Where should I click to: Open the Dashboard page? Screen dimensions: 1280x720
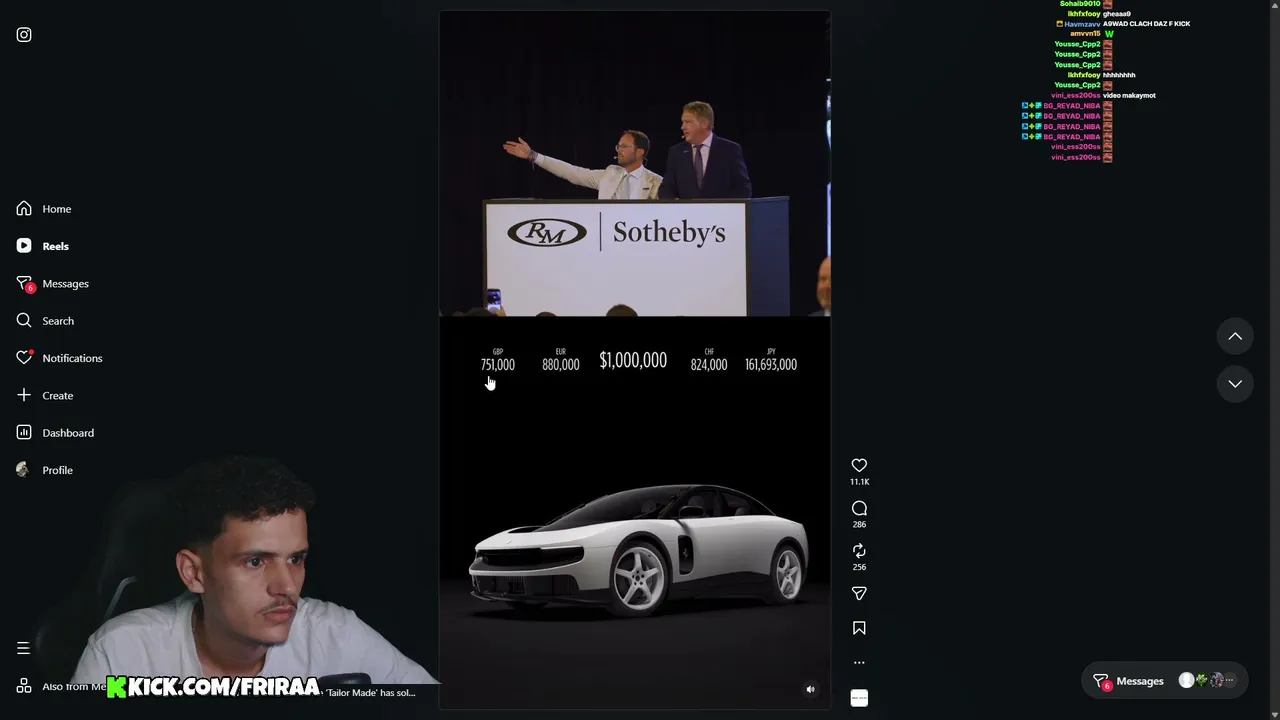[55, 433]
